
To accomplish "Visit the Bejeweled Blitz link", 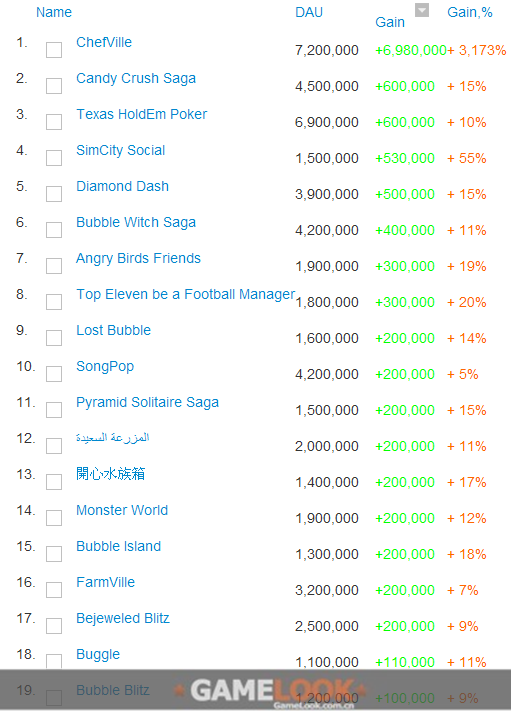I will 123,618.
